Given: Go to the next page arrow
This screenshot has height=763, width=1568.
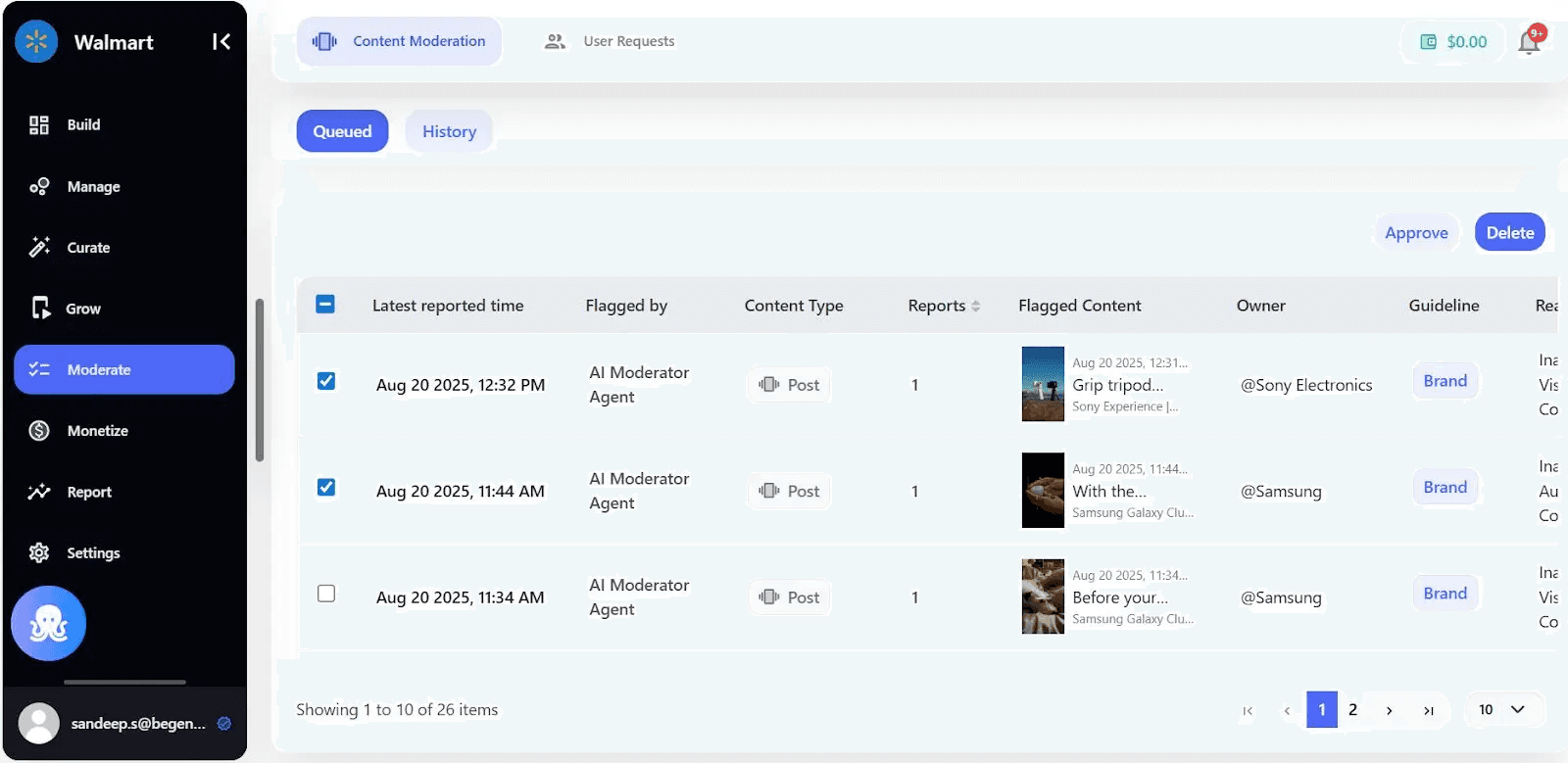Looking at the screenshot, I should (1390, 711).
